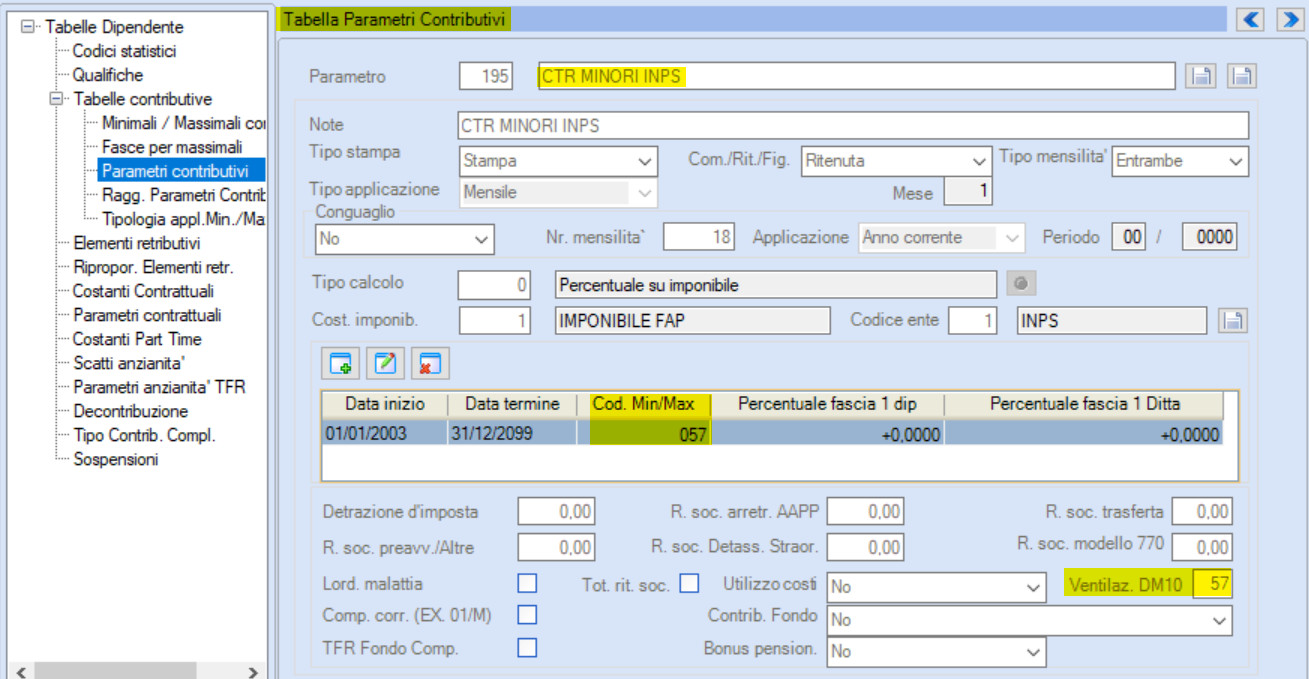Click the outermost document icon on the Parametro row

coord(1242,76)
